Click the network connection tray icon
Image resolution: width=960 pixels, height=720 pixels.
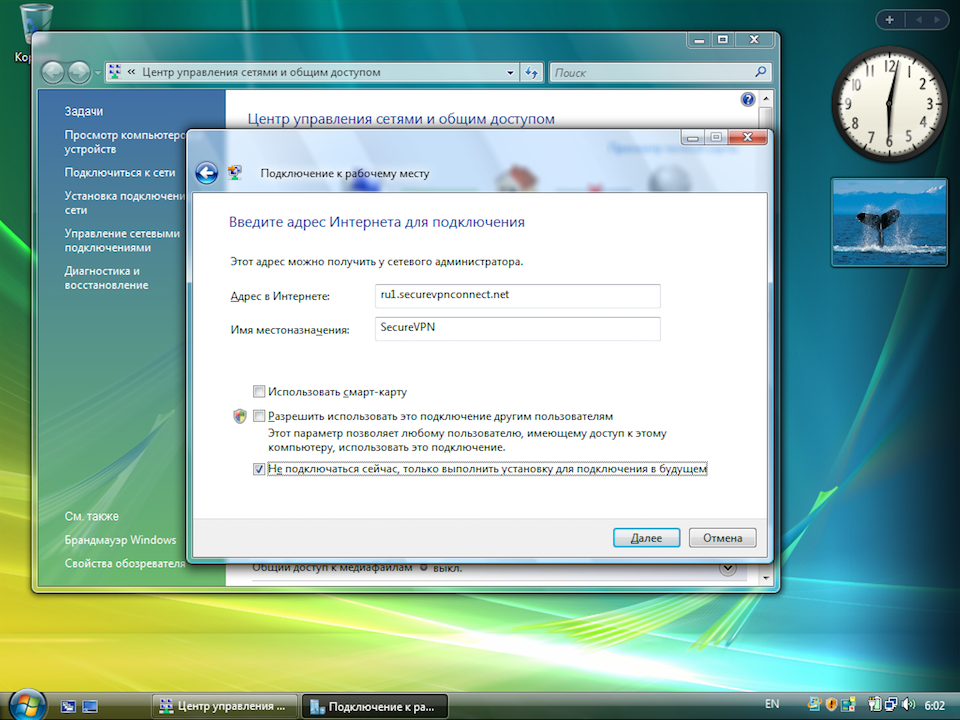tap(891, 705)
